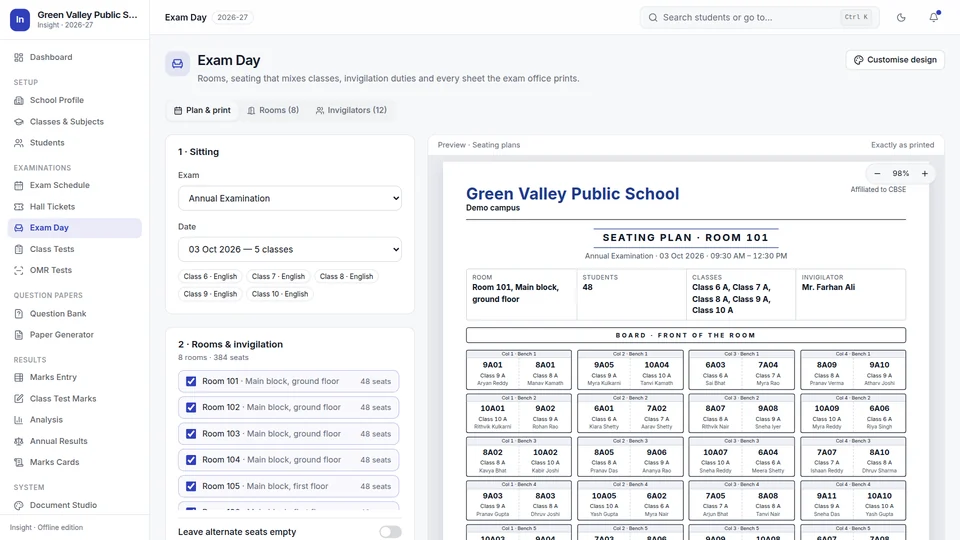Click the Analysis chart sidebar icon
The image size is (960, 540).
coord(19,420)
